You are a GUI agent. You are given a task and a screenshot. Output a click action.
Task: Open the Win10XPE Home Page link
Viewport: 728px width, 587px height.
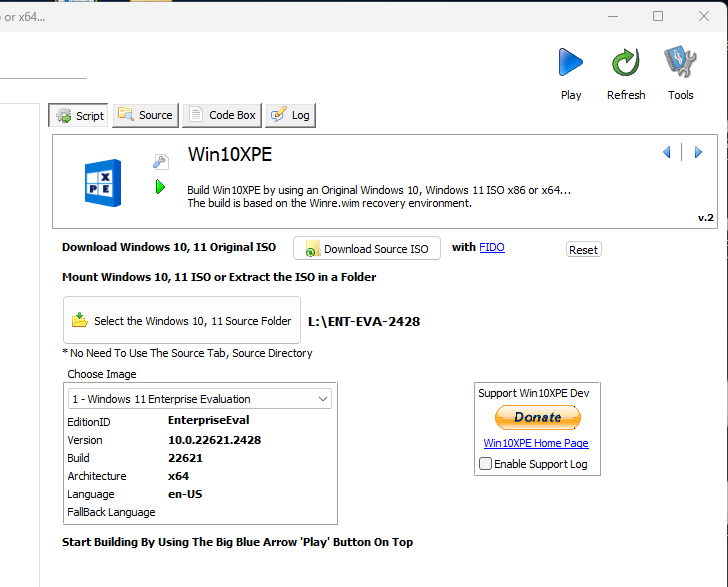(536, 443)
